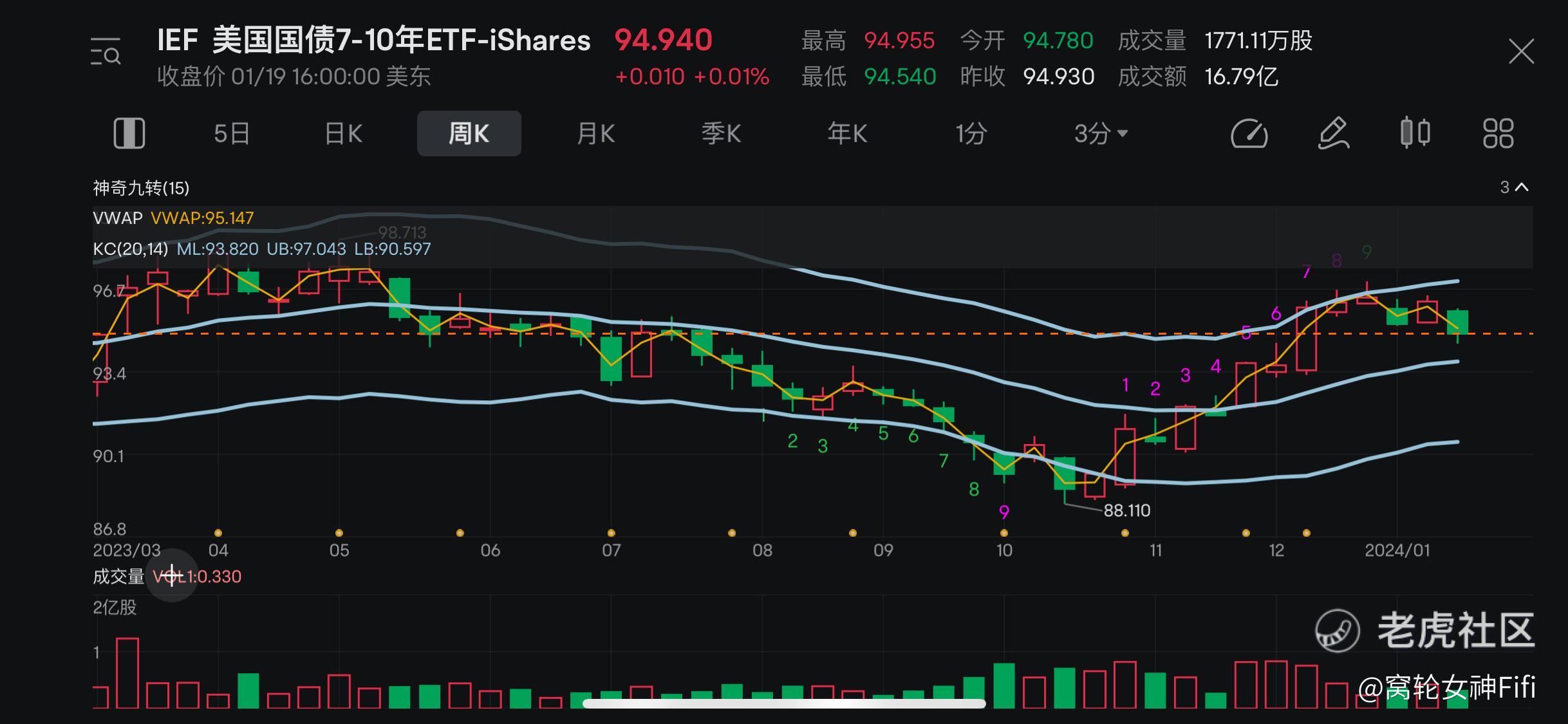Tap the 成交量 1771.11万股 value
Screen dimensions: 1568x724
(x=1258, y=41)
